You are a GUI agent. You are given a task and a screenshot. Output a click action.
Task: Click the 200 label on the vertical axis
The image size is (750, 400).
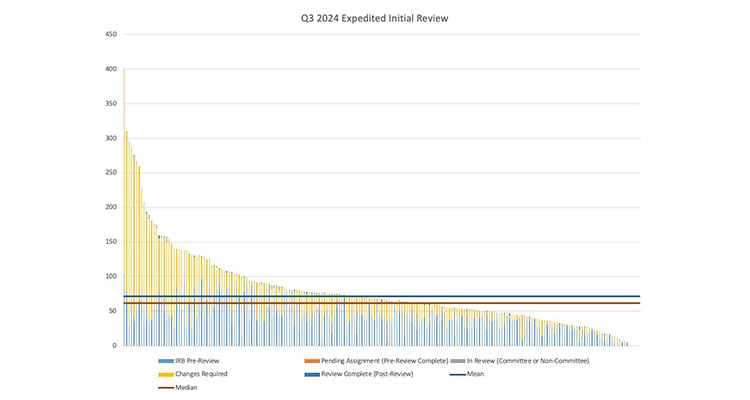click(x=110, y=207)
